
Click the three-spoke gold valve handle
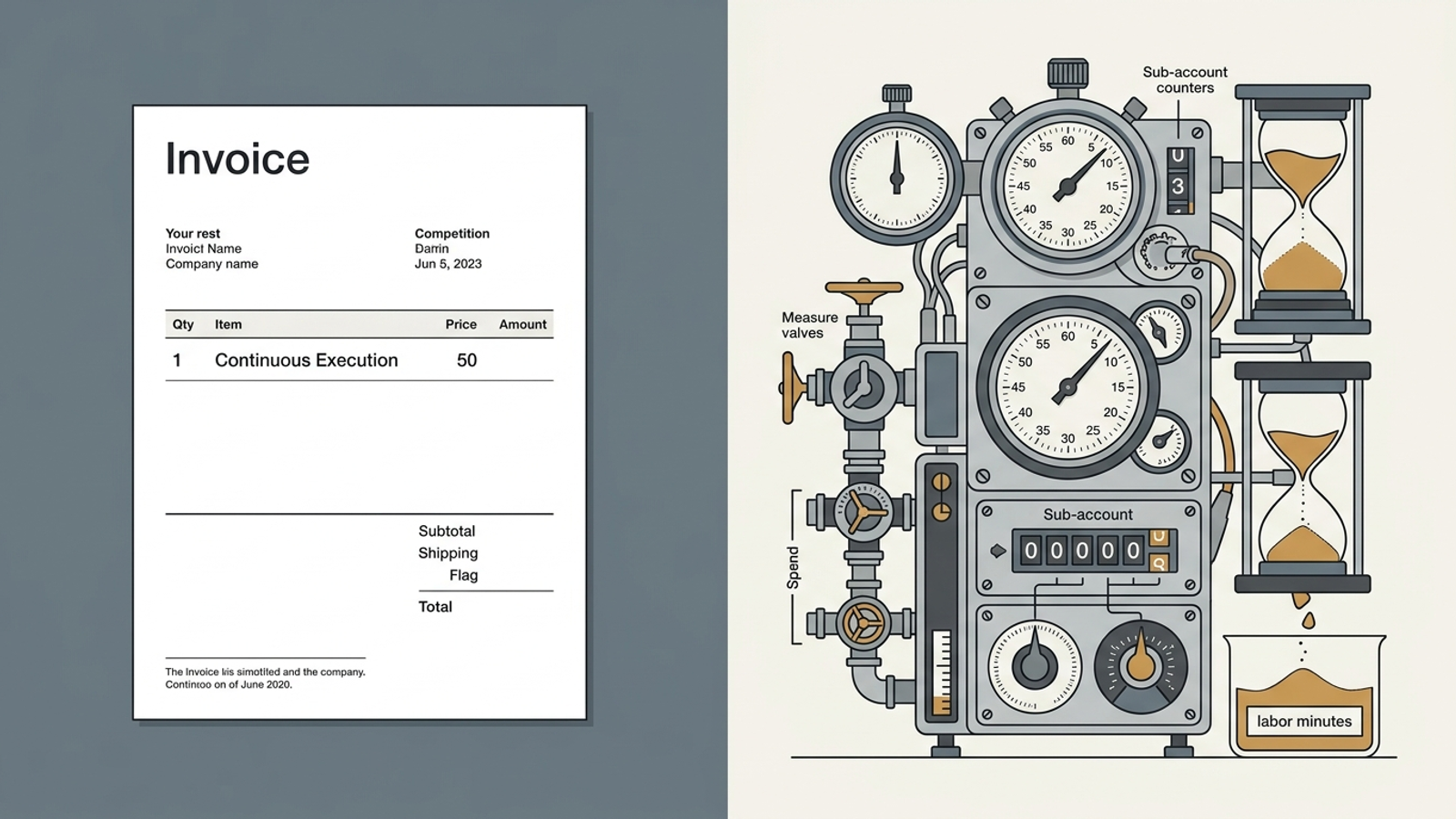coord(862,511)
